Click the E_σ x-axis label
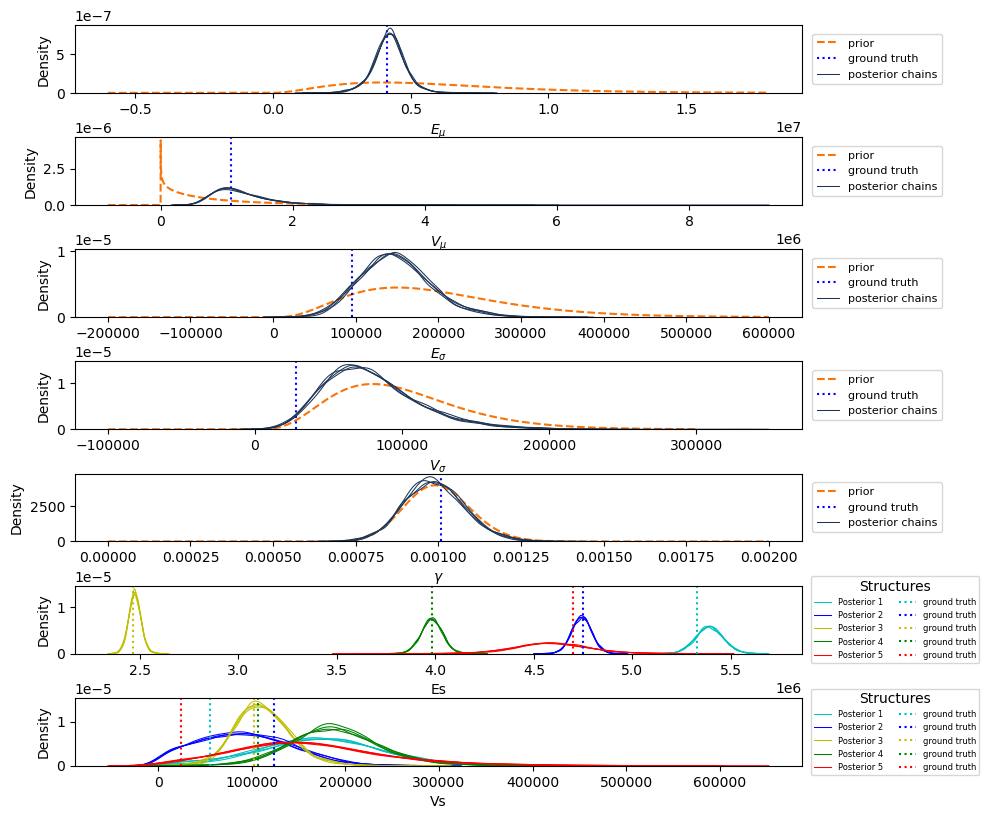Viewport: 989px width, 819px height. (x=438, y=355)
